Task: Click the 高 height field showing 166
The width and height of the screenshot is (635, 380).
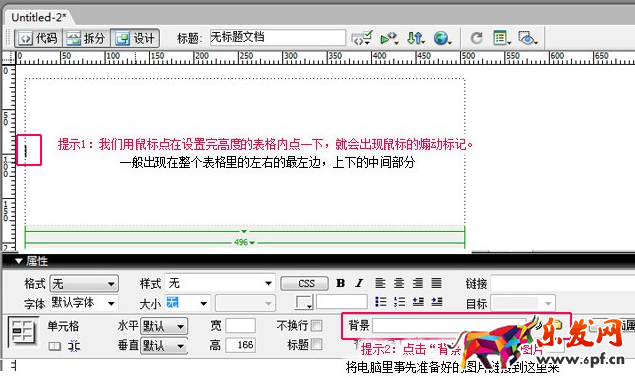Action: coord(241,345)
